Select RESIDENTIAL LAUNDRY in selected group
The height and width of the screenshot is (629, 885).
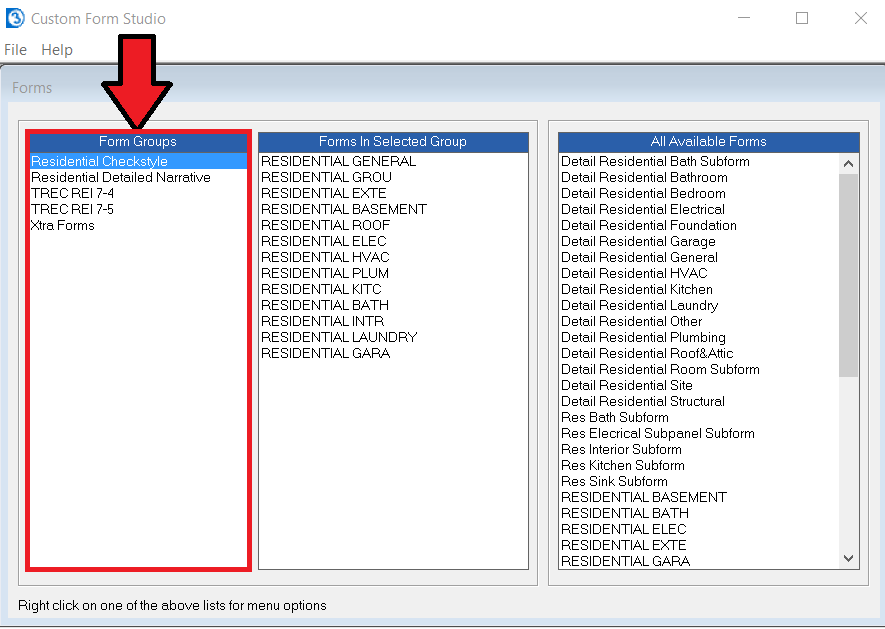click(x=393, y=337)
